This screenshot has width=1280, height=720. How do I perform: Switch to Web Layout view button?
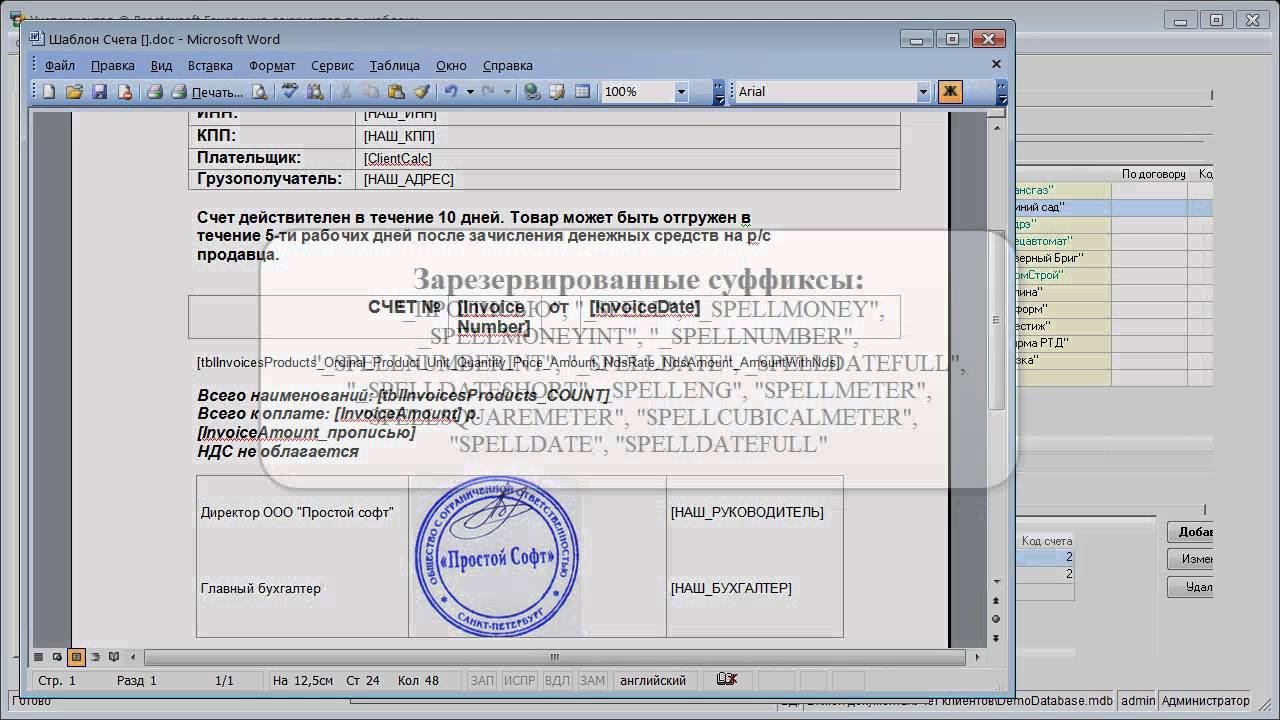[x=57, y=657]
